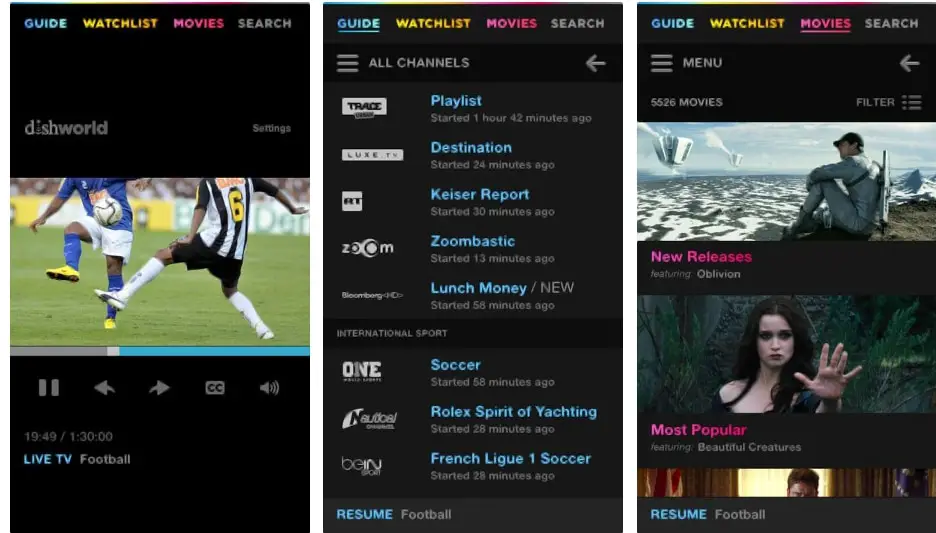Open the WATCHLIST tab on the player screen
The image size is (936, 533).
pyautogui.click(x=120, y=23)
